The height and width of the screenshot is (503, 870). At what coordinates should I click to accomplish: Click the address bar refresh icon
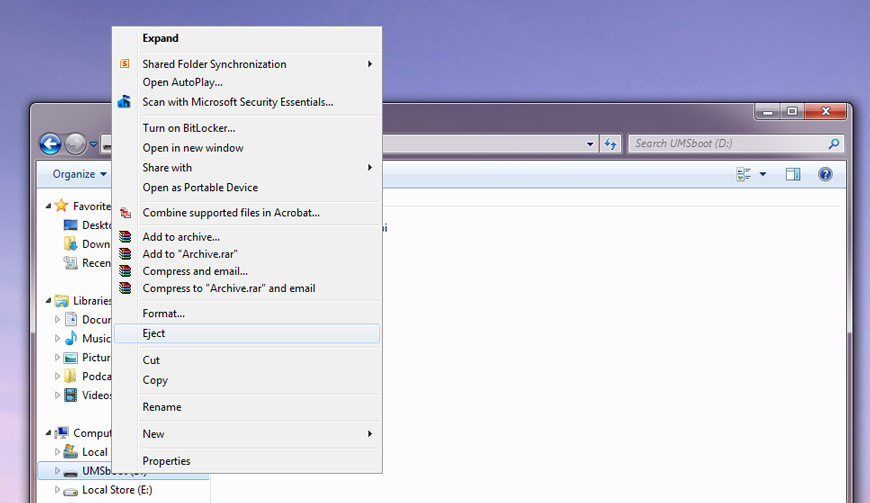coord(611,144)
